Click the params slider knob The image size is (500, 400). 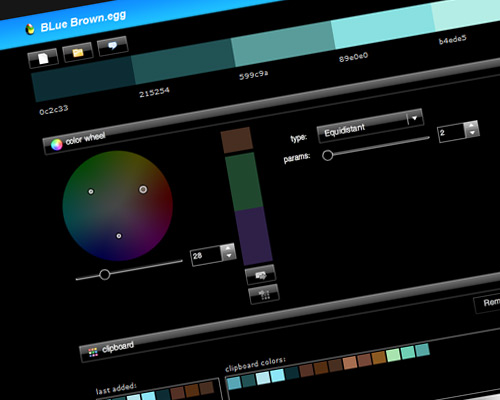click(x=328, y=155)
